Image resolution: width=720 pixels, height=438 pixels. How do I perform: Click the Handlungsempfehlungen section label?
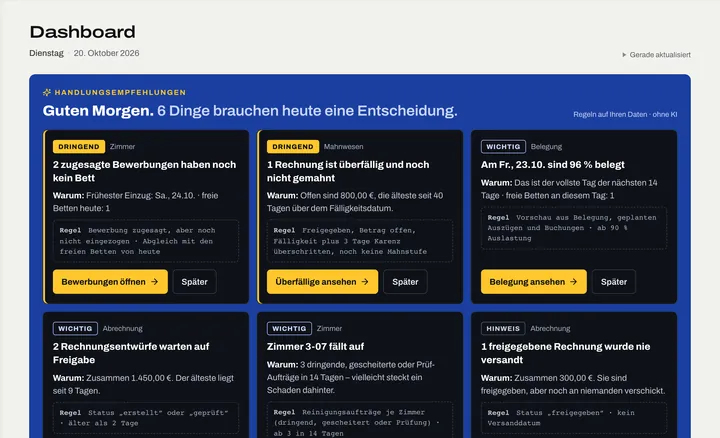click(120, 92)
